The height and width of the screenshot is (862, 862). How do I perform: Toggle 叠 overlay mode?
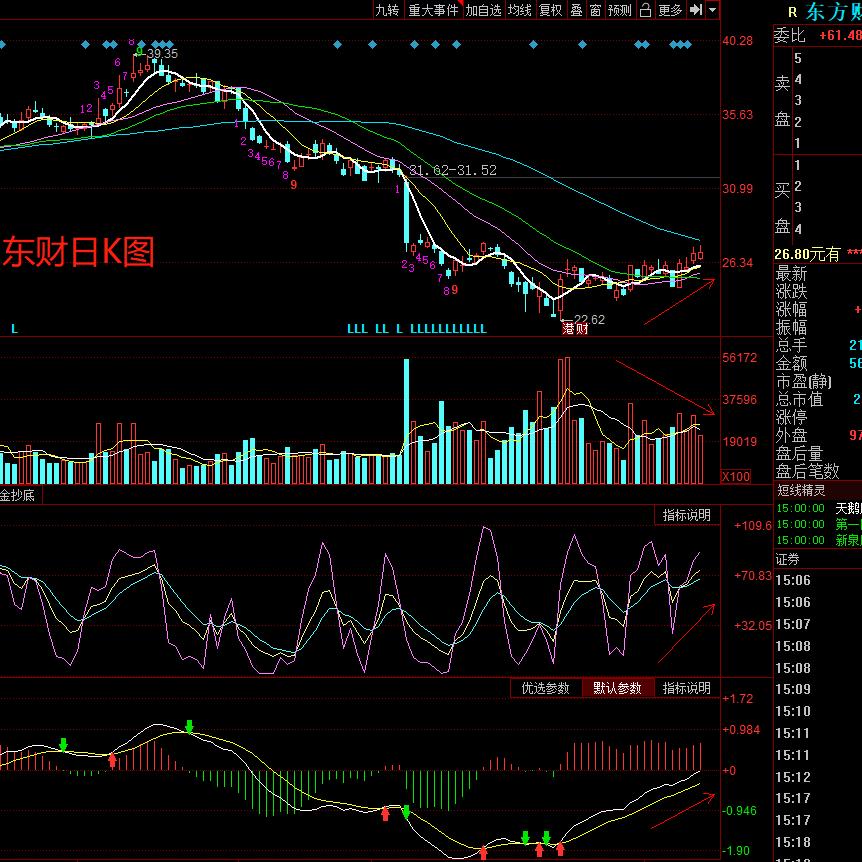(576, 10)
